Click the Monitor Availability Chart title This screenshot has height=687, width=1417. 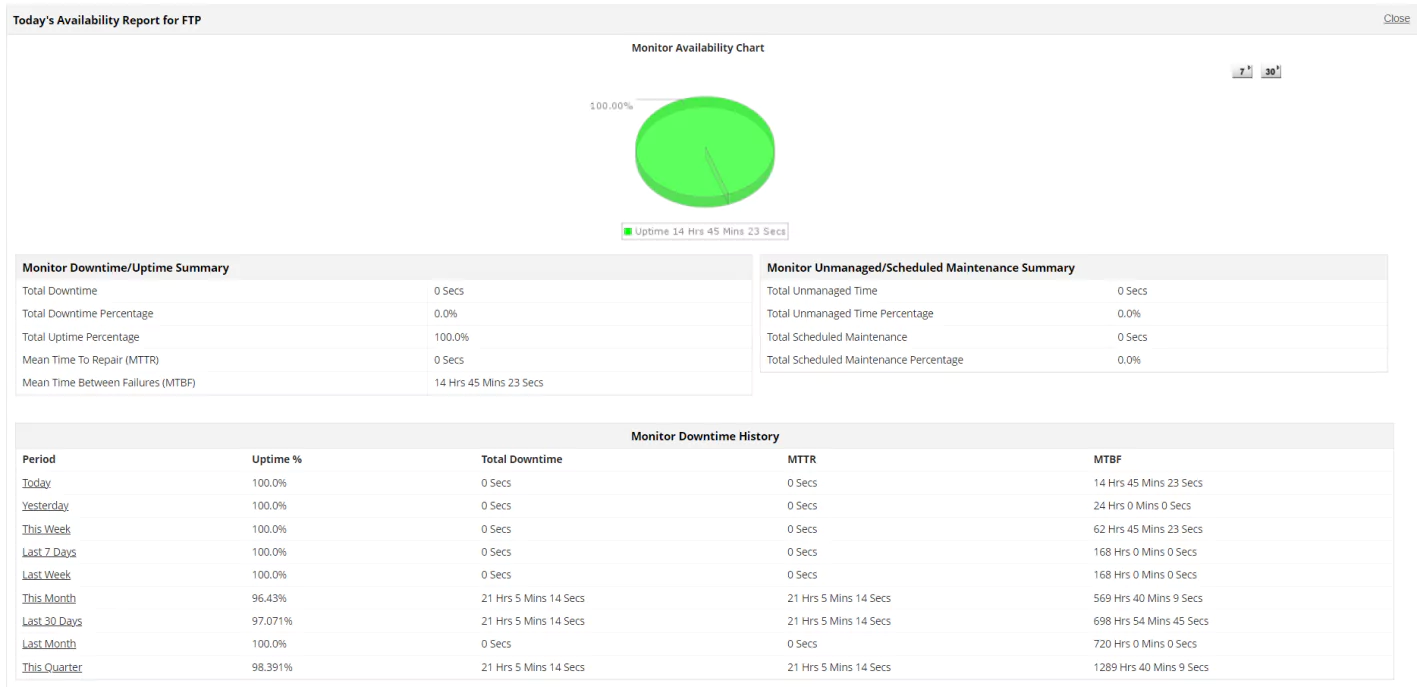point(698,47)
